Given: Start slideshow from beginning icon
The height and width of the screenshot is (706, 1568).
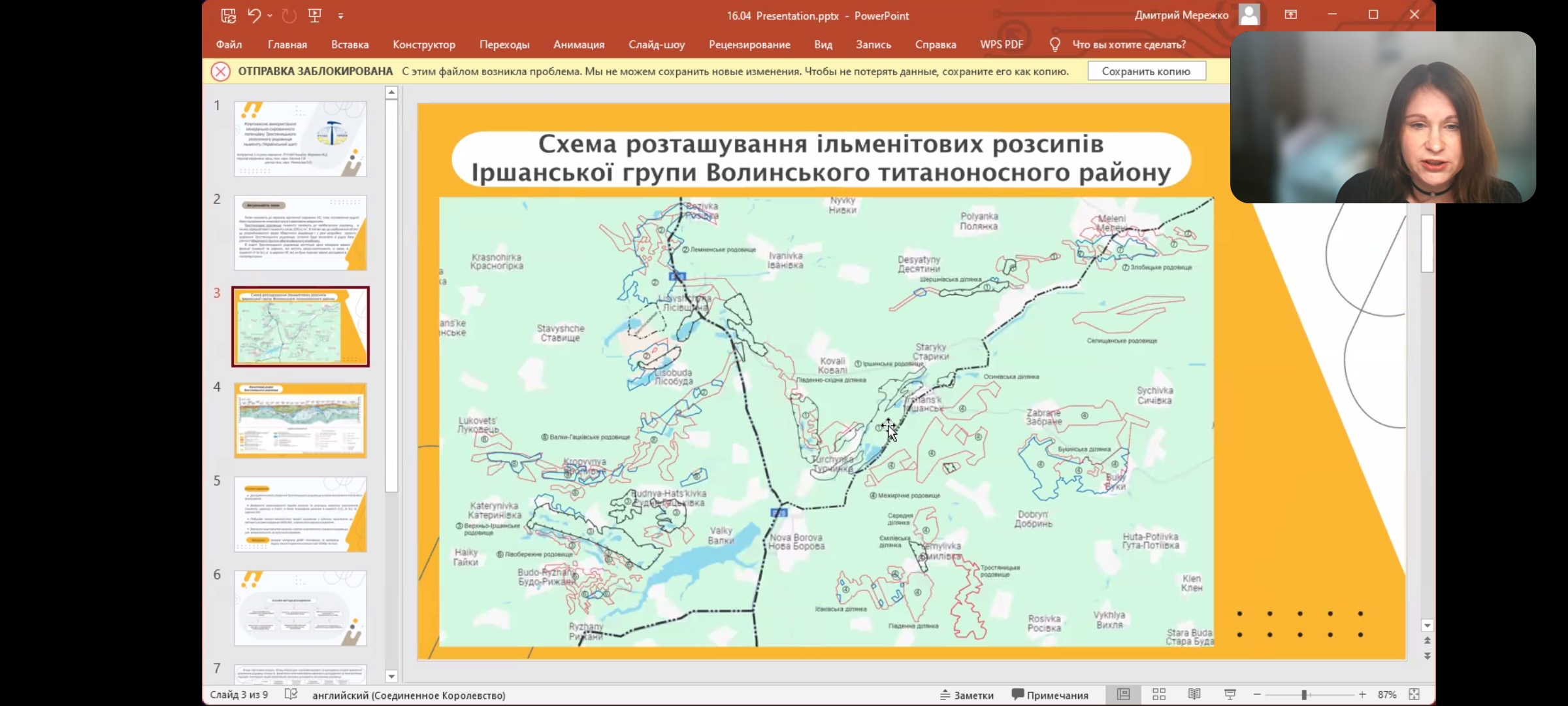Looking at the screenshot, I should point(315,16).
